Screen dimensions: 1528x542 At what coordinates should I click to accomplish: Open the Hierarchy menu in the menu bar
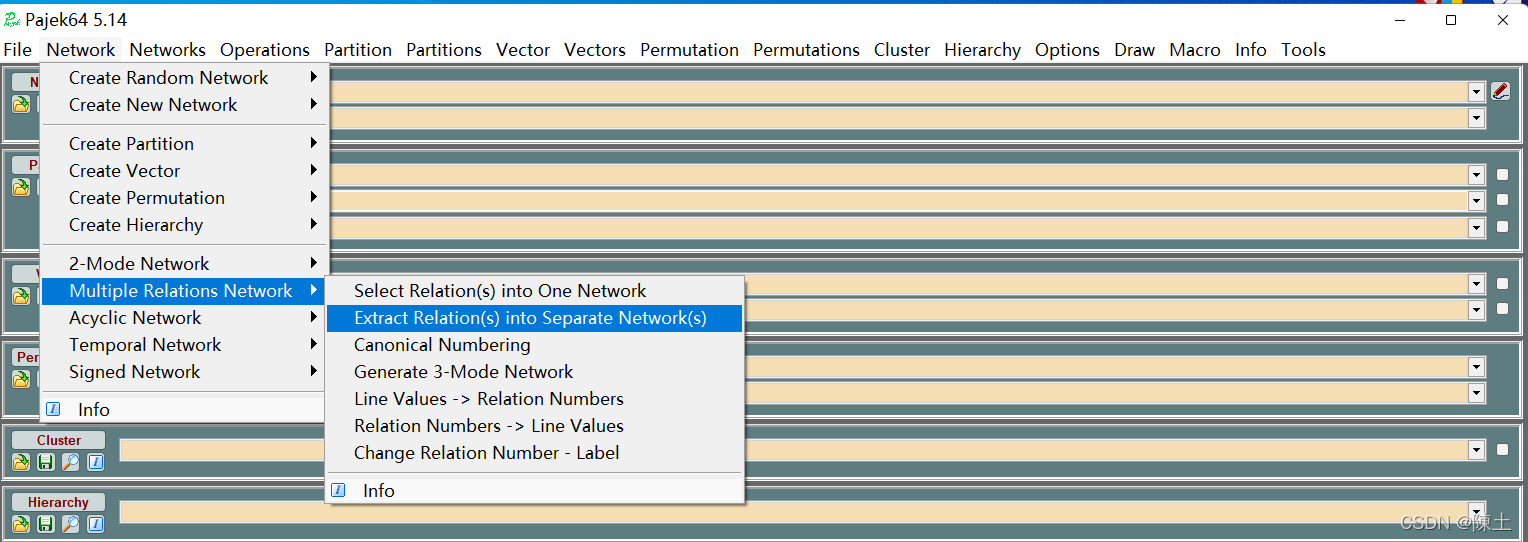pos(982,50)
